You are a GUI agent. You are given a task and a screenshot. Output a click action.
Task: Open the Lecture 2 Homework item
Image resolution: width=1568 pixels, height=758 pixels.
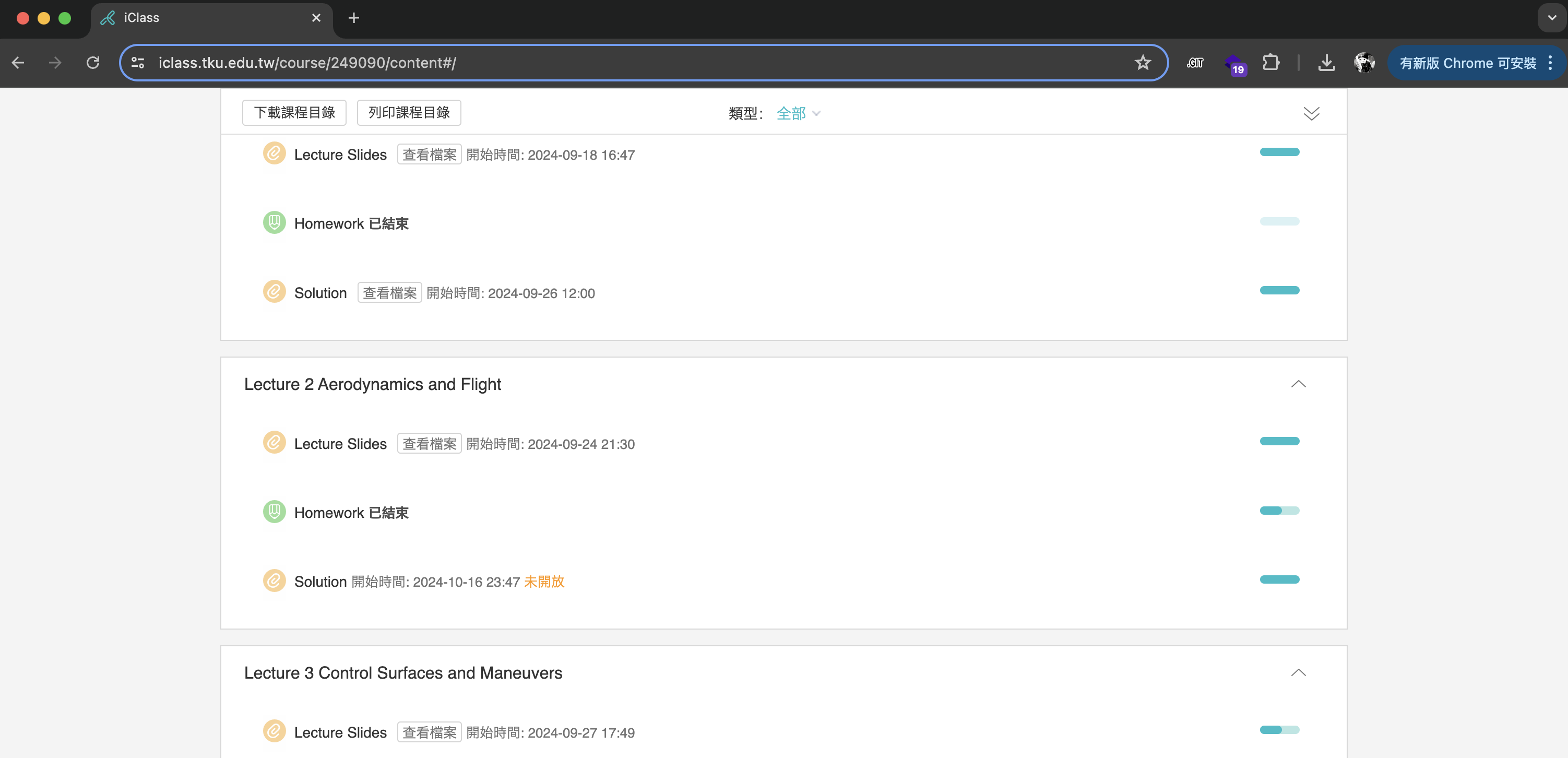click(329, 513)
